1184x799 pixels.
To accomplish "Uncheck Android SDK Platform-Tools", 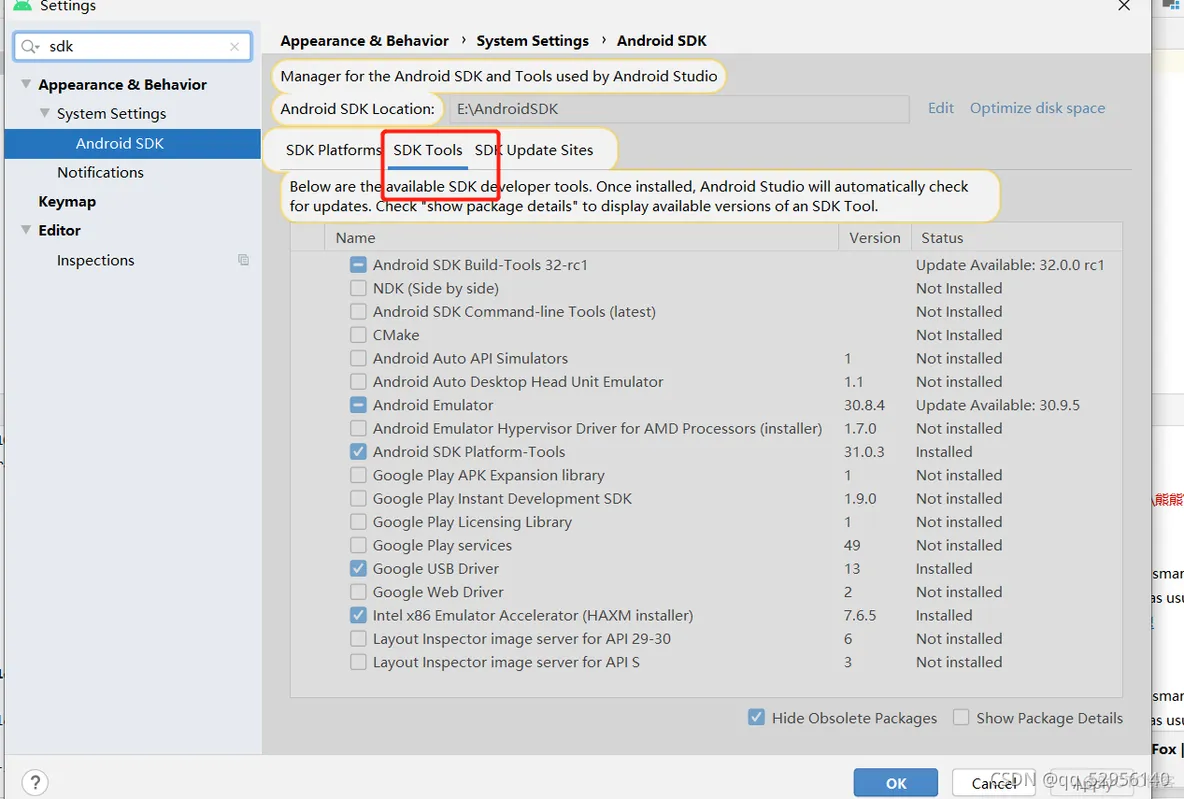I will tap(358, 452).
